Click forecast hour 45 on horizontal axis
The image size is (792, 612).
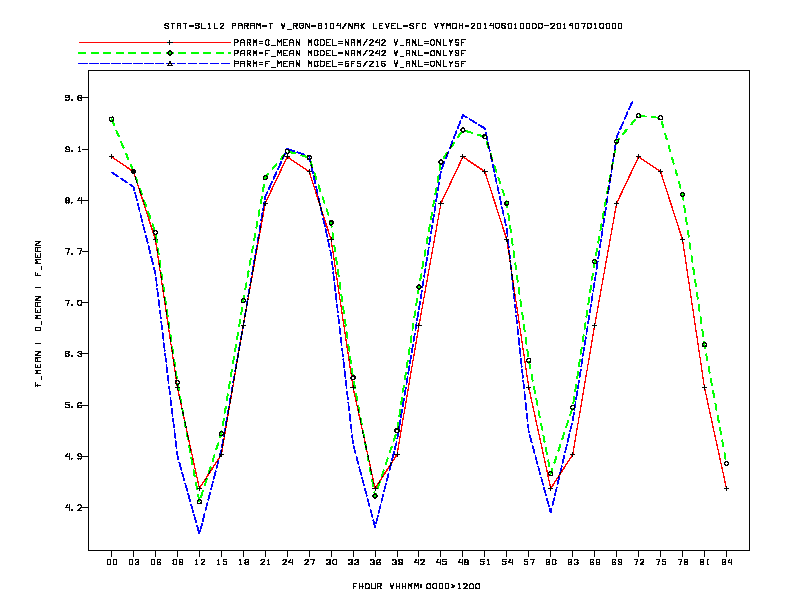point(441,562)
